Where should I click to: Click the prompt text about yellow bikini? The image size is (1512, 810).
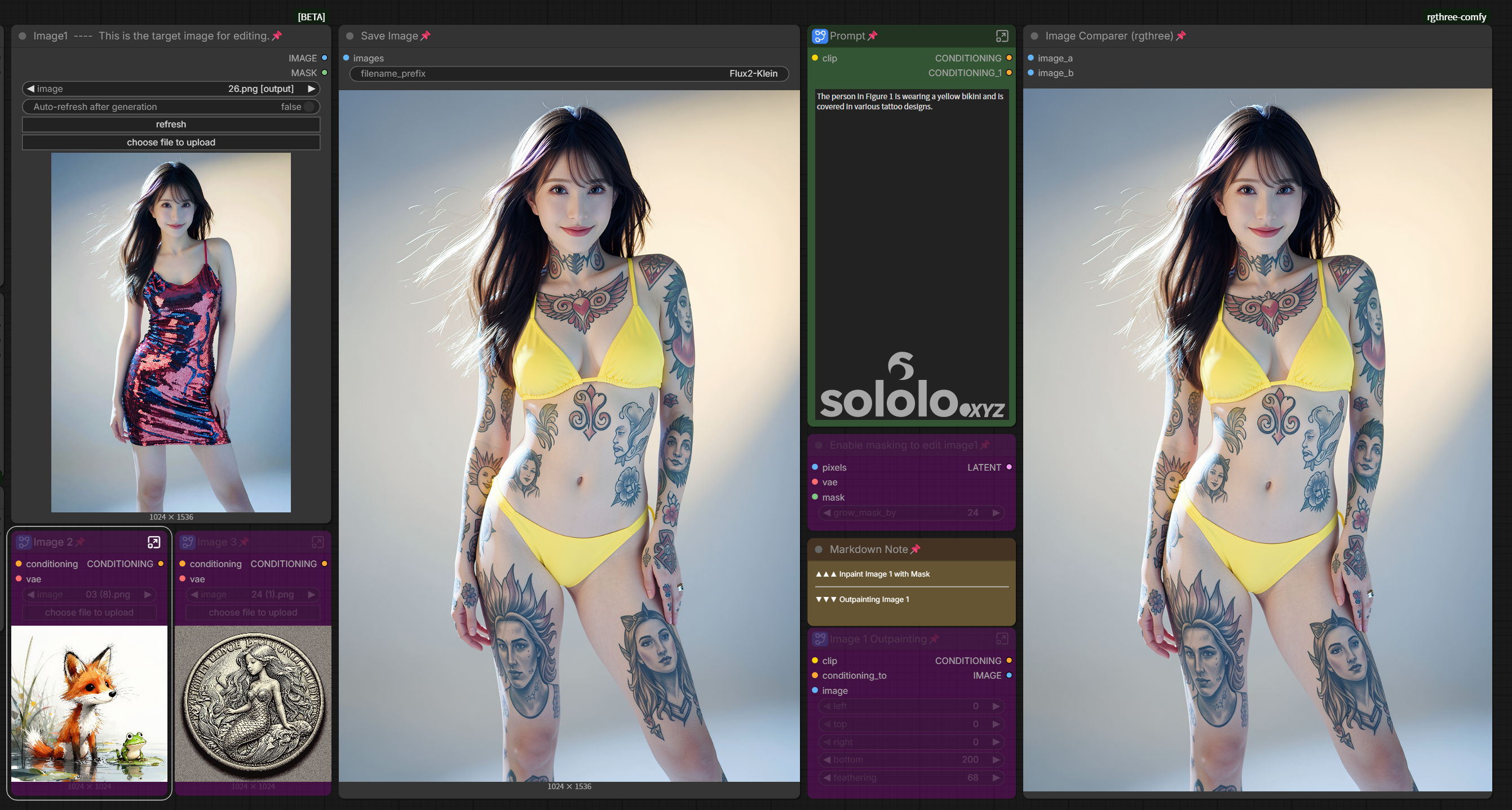pos(910,101)
